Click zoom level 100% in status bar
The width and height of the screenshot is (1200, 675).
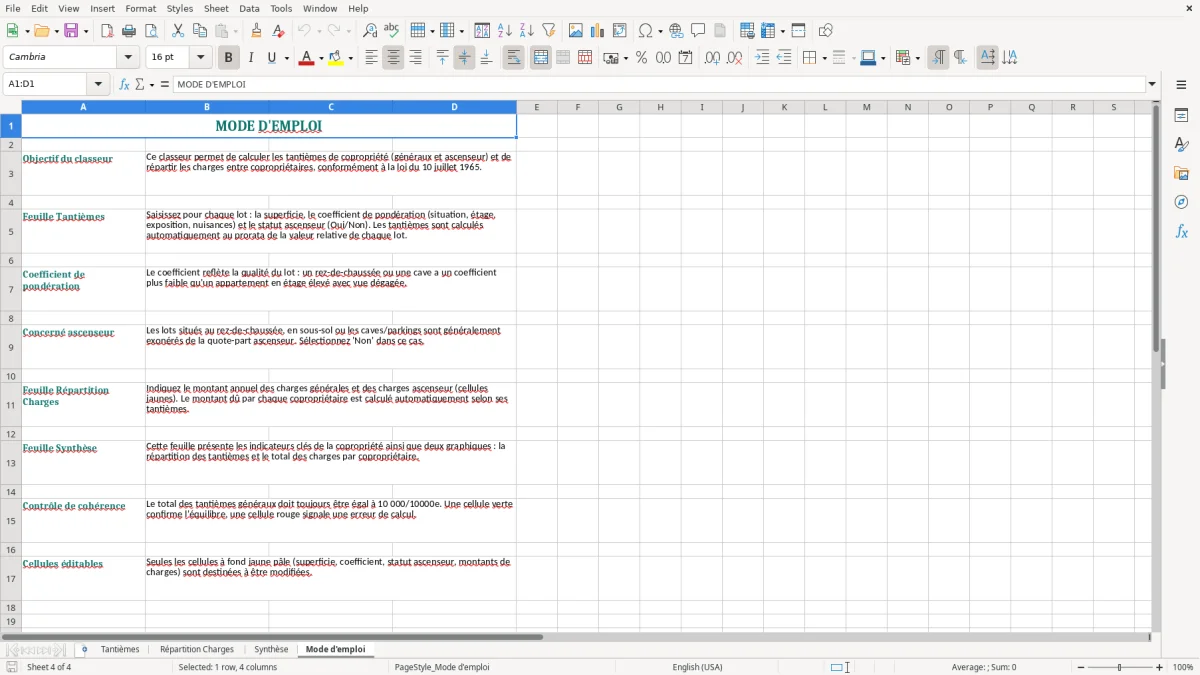(x=1183, y=667)
